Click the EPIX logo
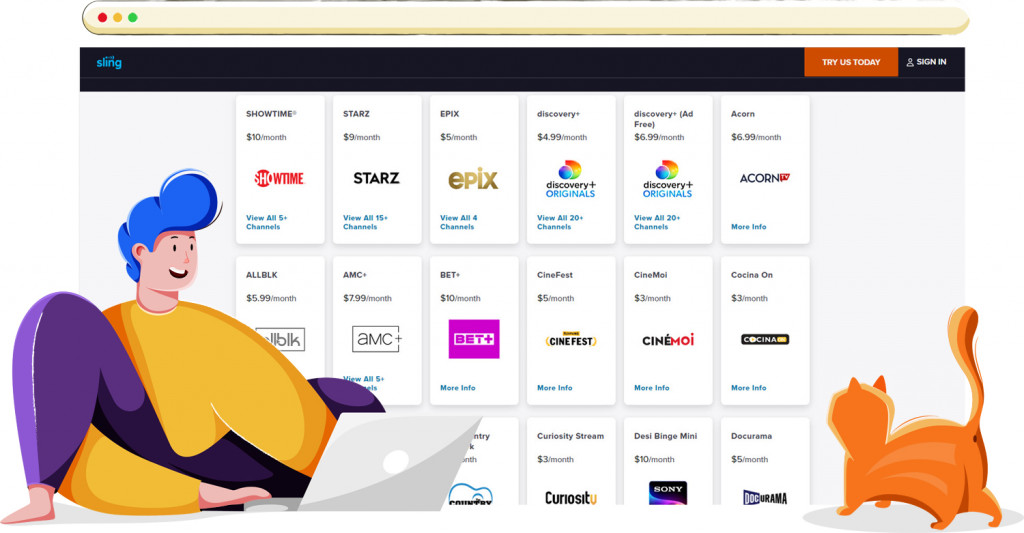Image resolution: width=1024 pixels, height=533 pixels. coord(473,178)
